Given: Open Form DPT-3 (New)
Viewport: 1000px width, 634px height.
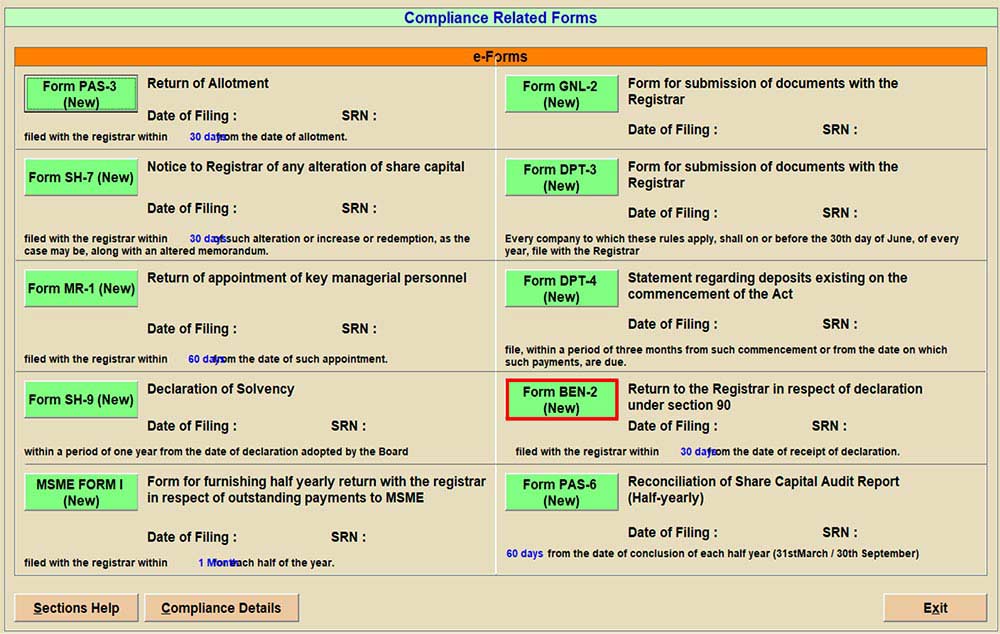Looking at the screenshot, I should [561, 177].
